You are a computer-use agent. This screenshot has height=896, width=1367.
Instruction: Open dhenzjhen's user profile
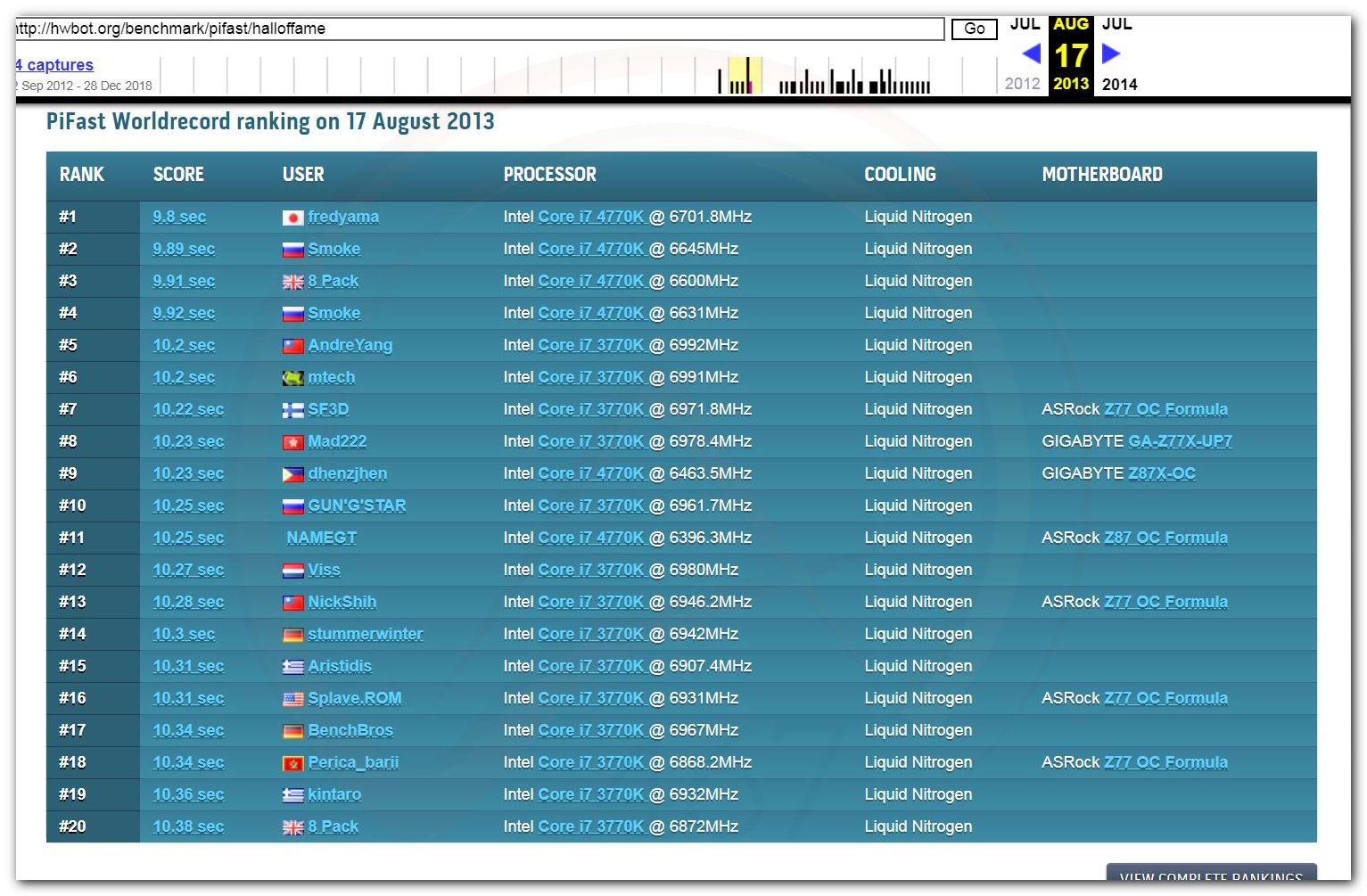tap(348, 473)
